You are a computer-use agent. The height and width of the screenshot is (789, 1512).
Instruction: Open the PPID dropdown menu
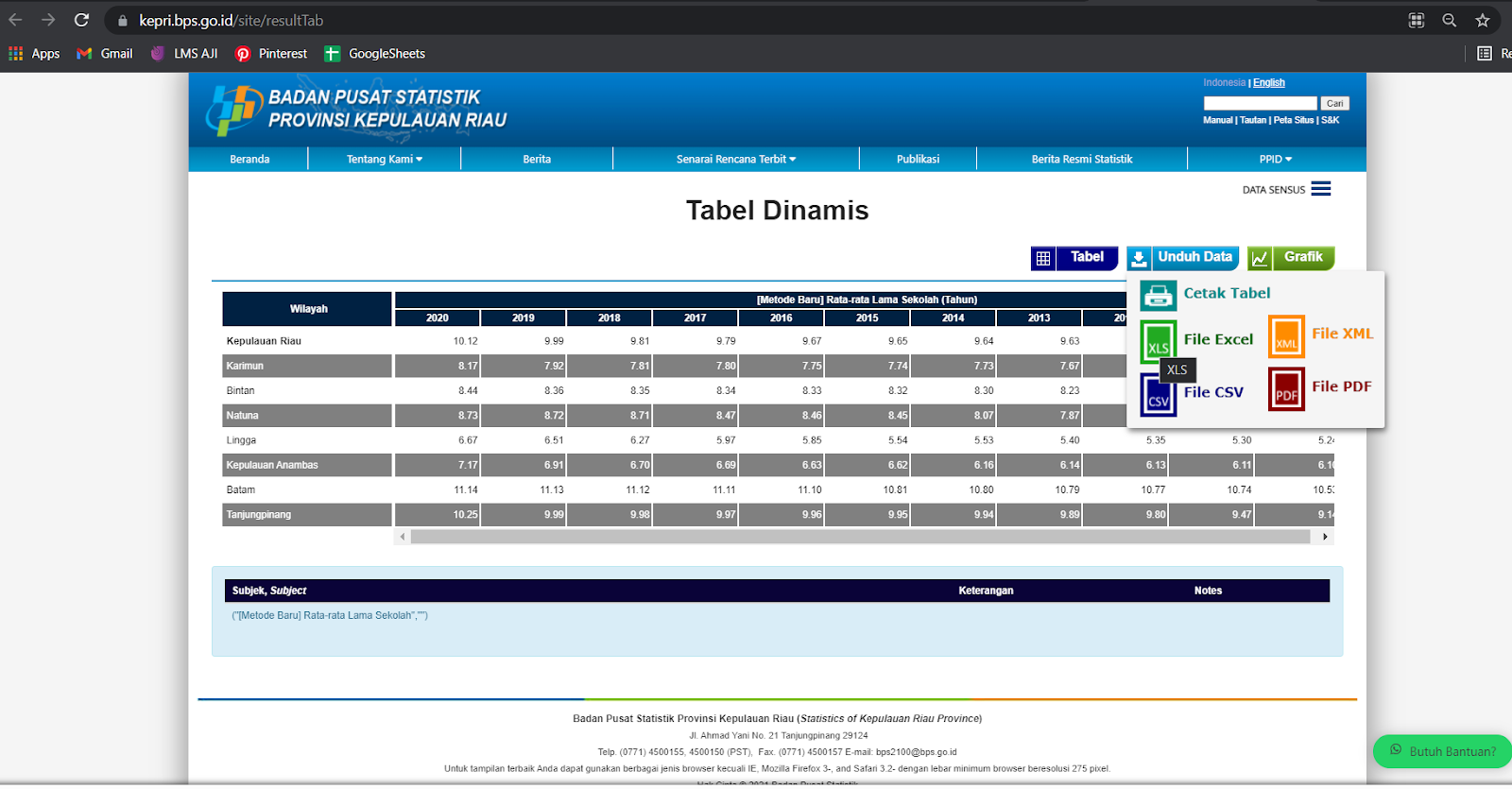(x=1275, y=159)
